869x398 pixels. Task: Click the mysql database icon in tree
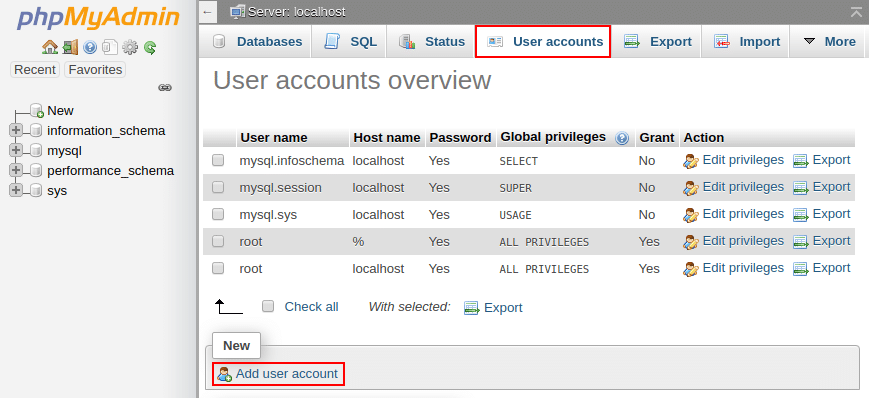pos(36,151)
